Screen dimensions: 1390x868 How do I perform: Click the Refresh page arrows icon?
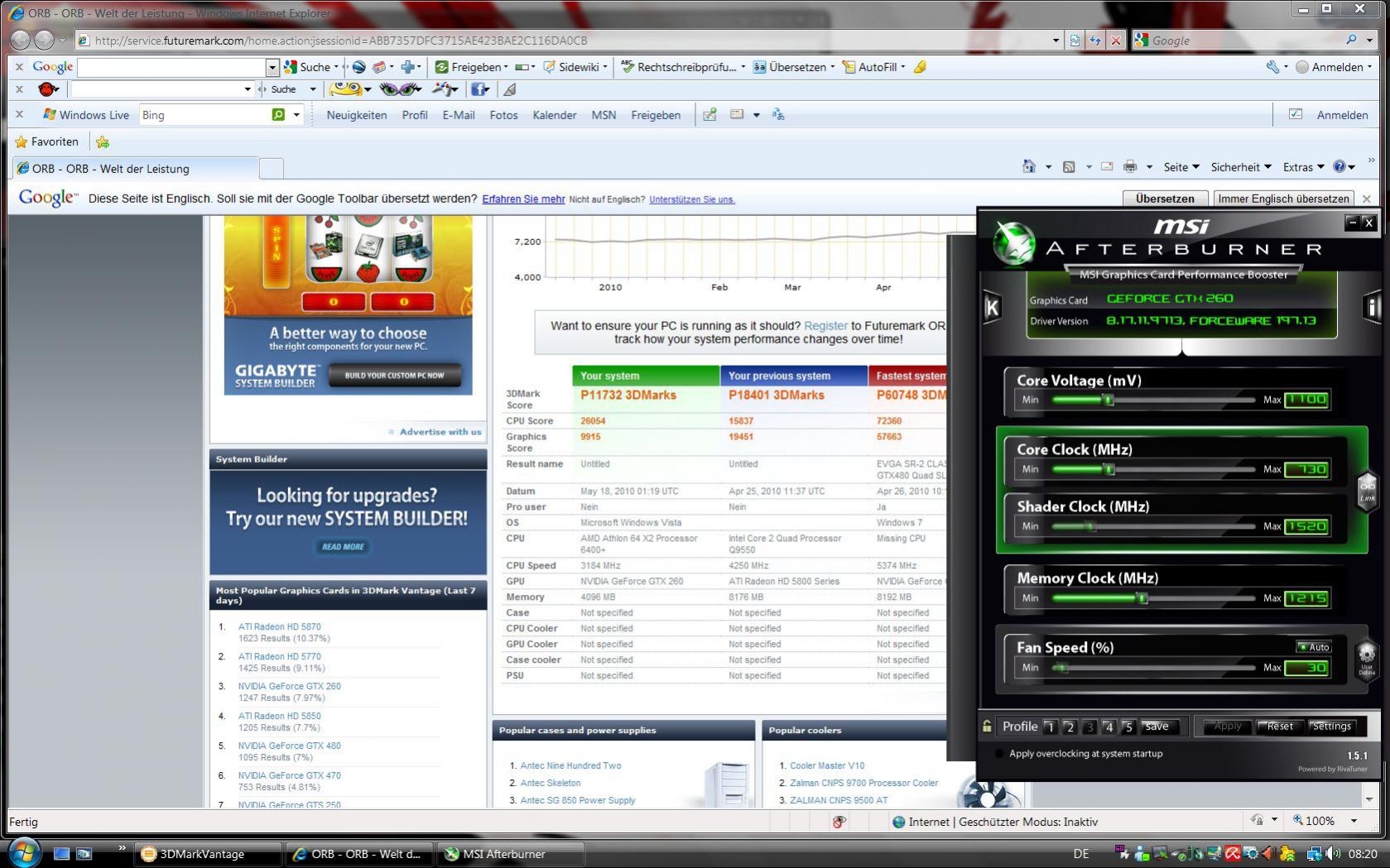click(x=1095, y=41)
